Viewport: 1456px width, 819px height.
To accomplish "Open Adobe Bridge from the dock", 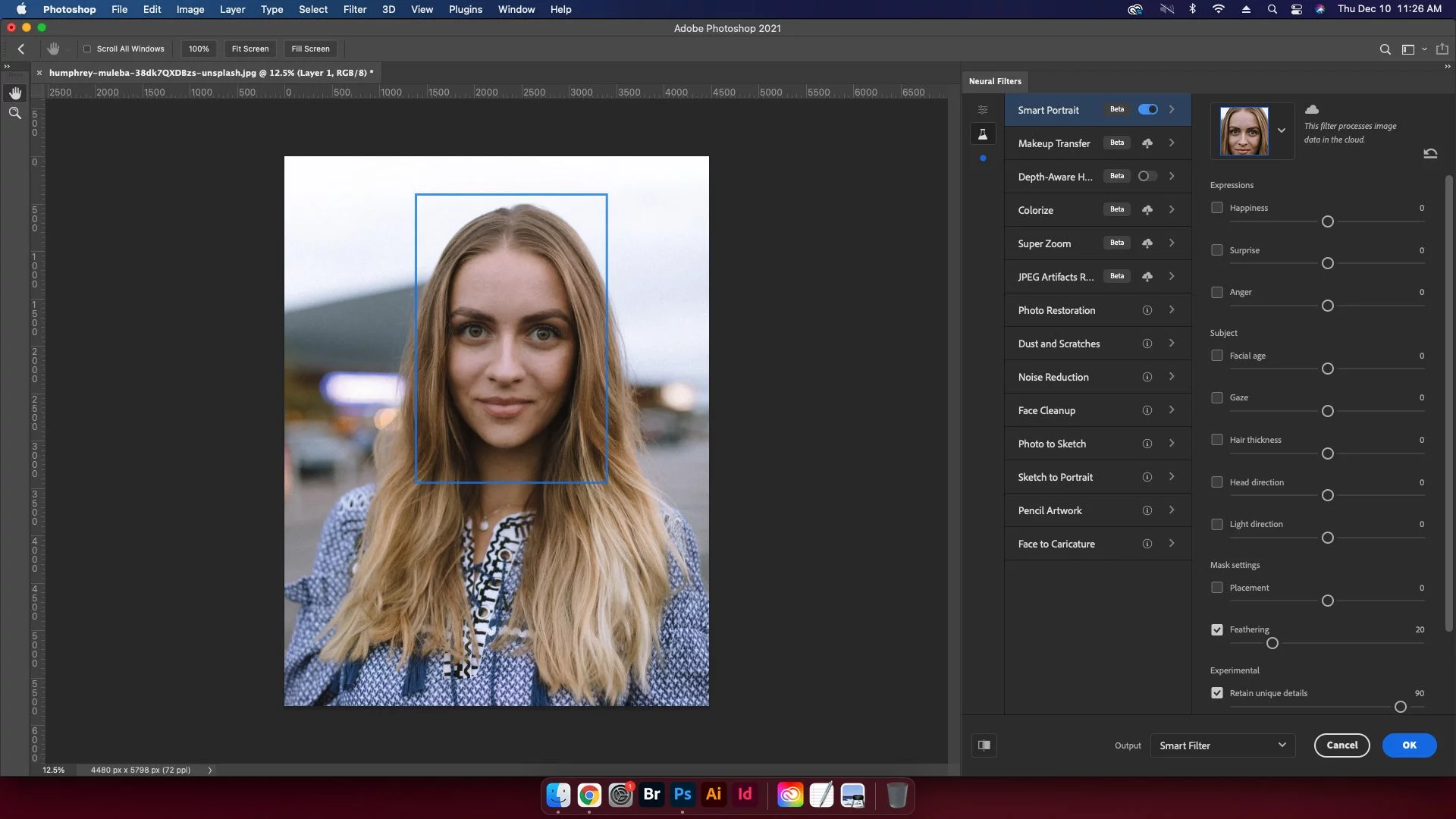I will point(651,794).
